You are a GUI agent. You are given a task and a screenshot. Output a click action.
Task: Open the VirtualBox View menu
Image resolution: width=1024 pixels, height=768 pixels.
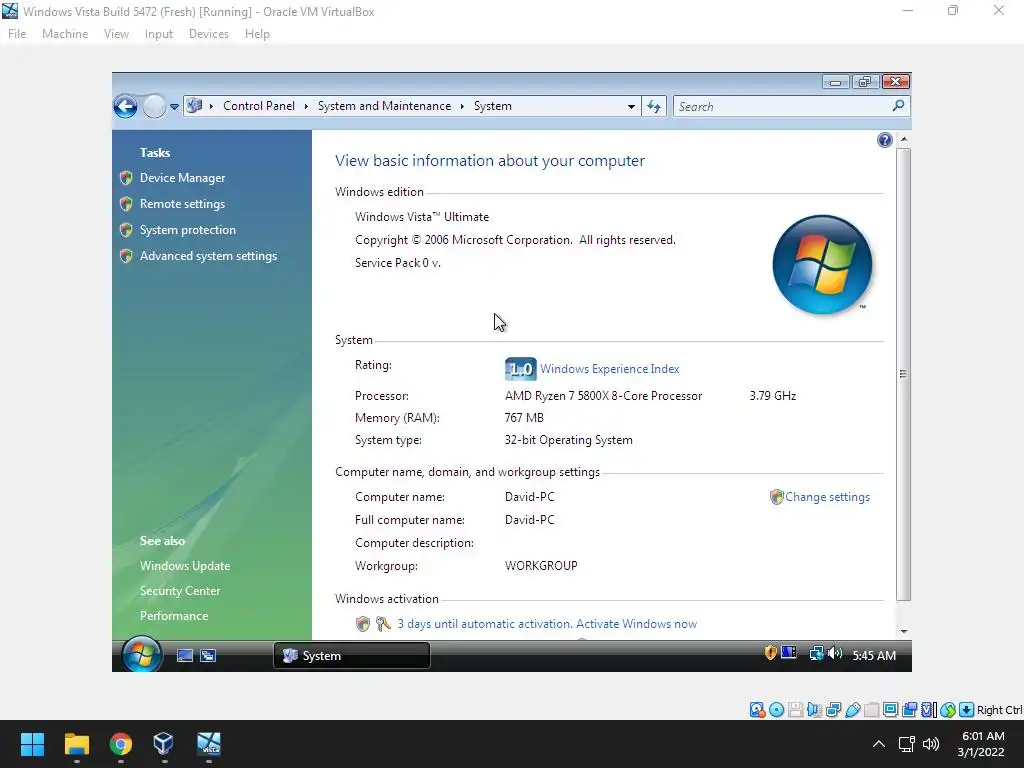pos(116,34)
